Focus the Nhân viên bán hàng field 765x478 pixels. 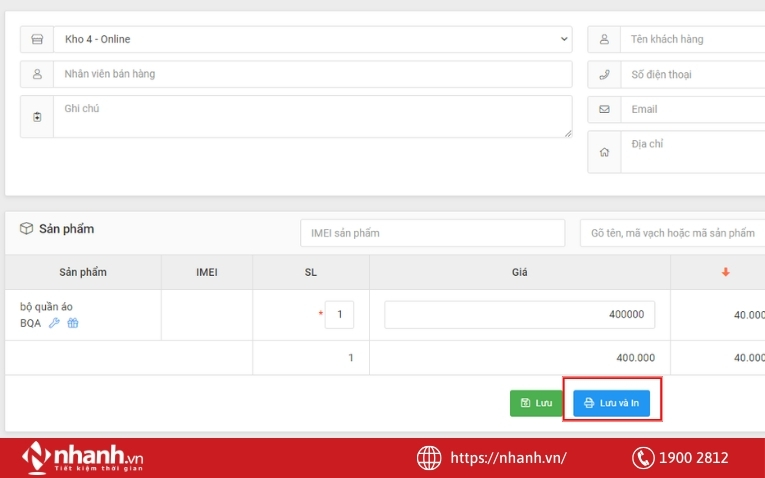[x=312, y=74]
